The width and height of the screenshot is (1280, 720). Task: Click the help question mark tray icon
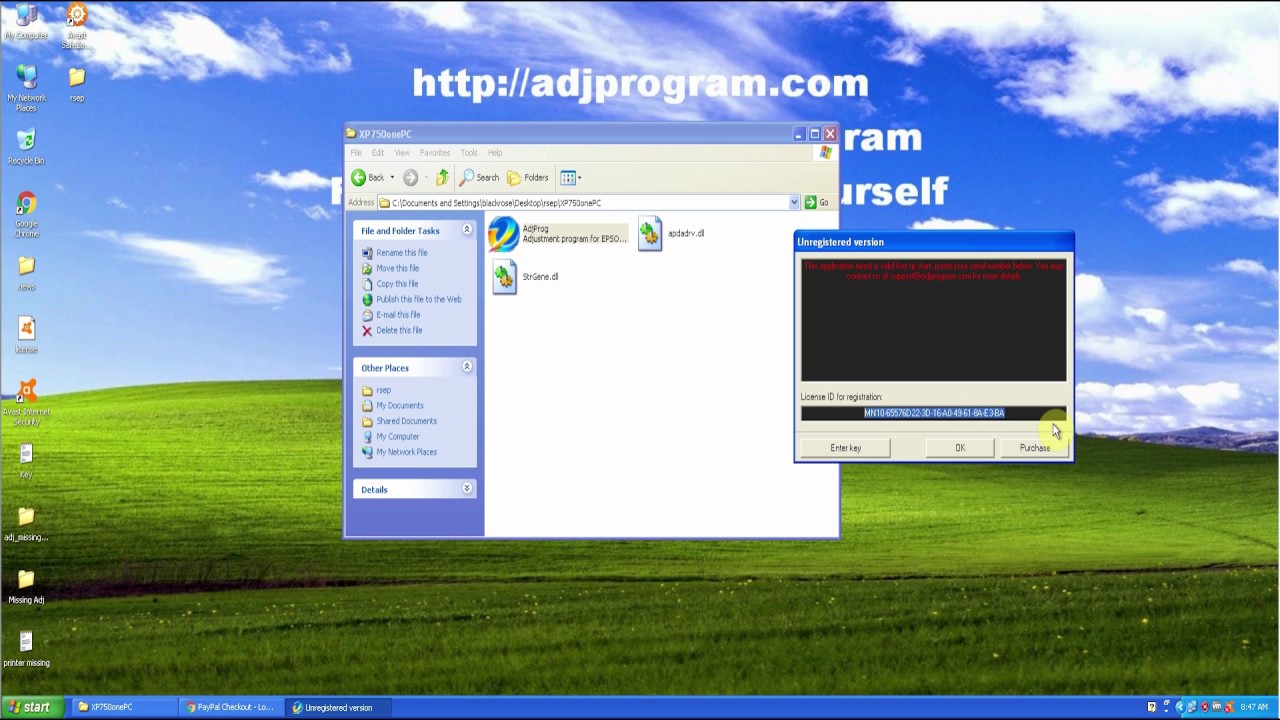point(1152,707)
